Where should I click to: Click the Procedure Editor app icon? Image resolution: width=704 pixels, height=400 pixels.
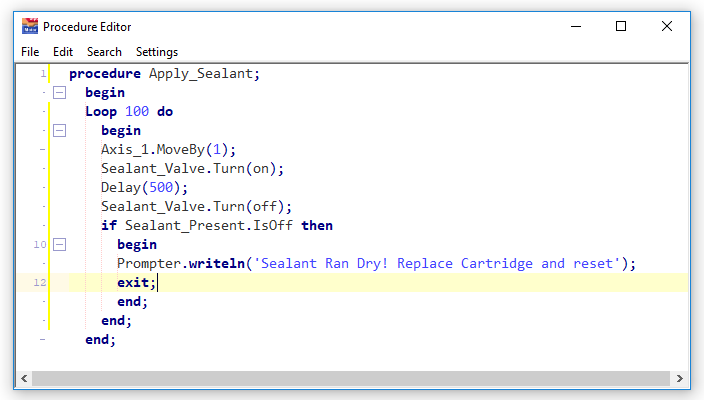pyautogui.click(x=30, y=27)
